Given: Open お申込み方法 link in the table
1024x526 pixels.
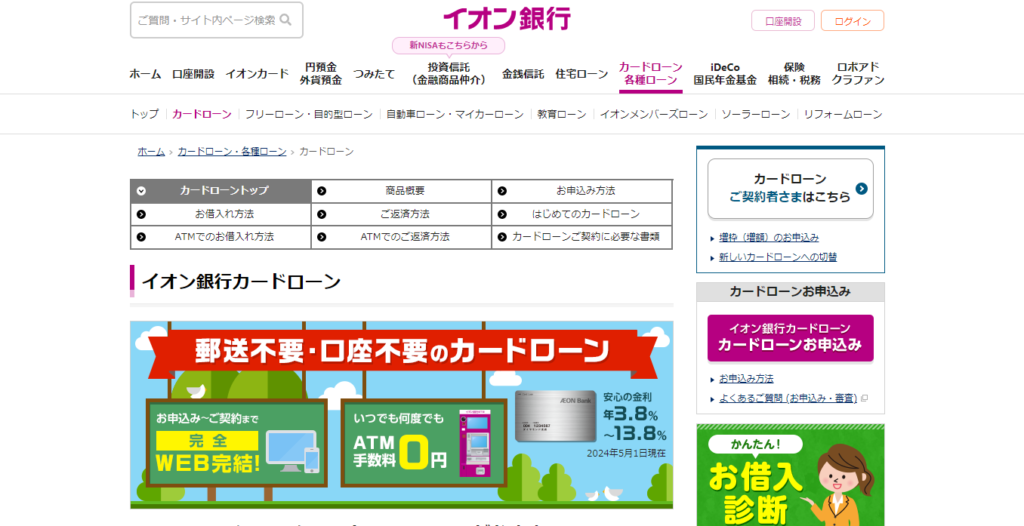Looking at the screenshot, I should (x=582, y=191).
